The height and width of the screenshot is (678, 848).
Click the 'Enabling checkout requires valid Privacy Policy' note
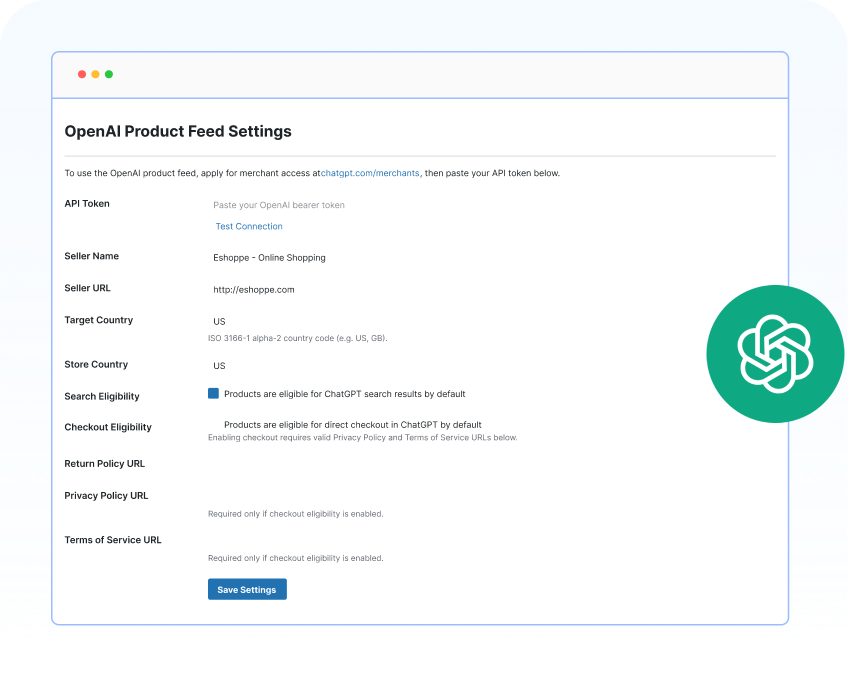point(362,437)
